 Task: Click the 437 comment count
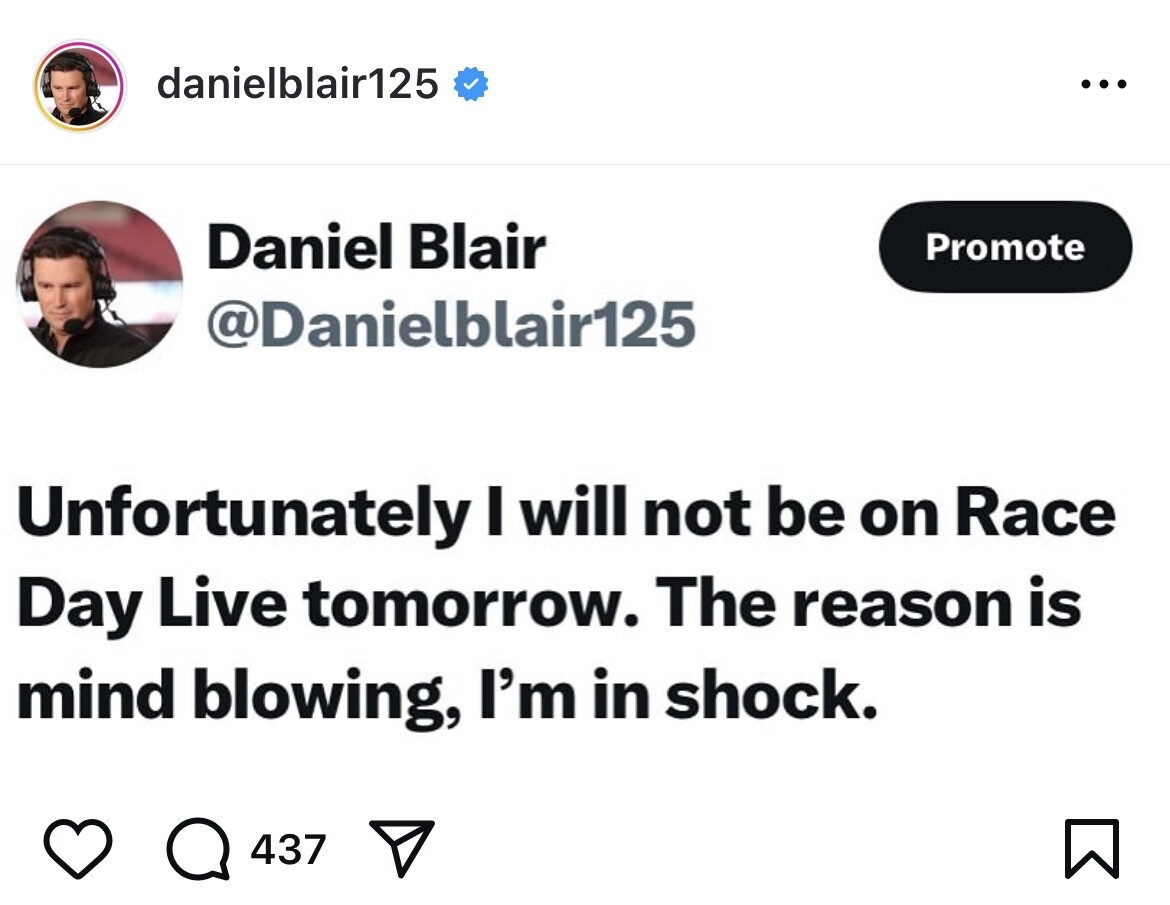[x=288, y=850]
